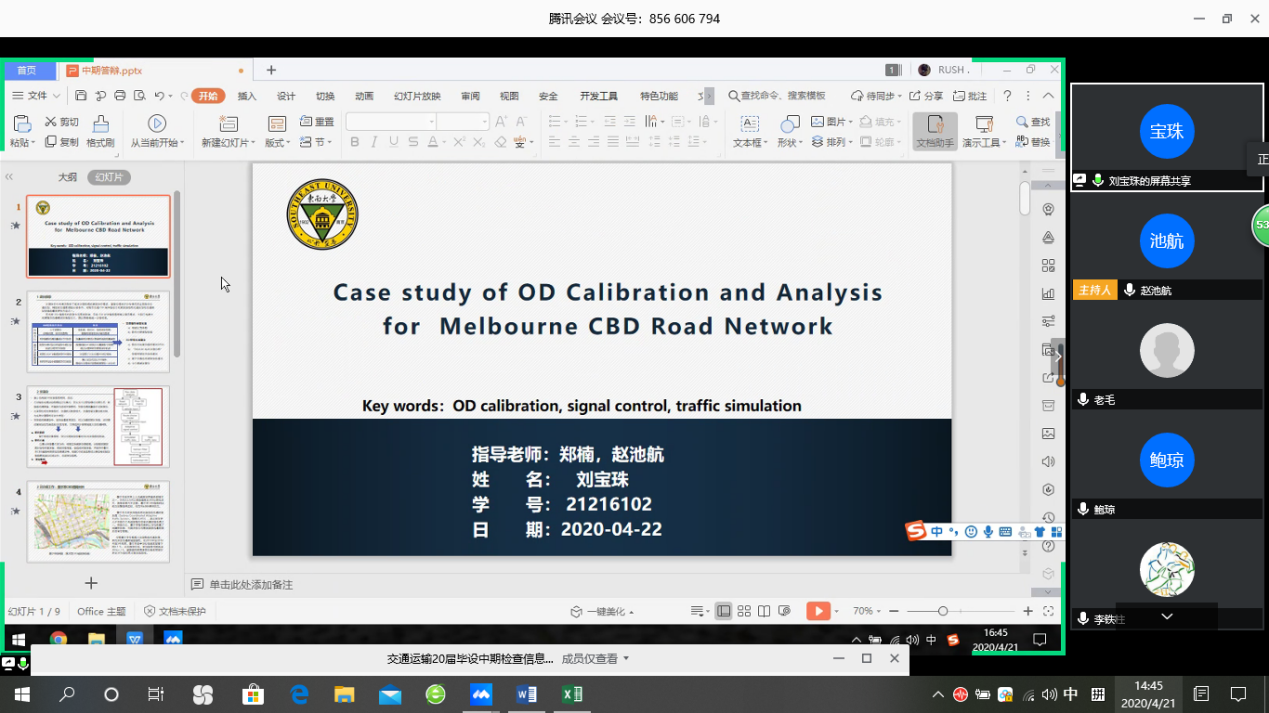
Task: Toggle microphone for participant 鲍琼
Action: (x=1083, y=509)
